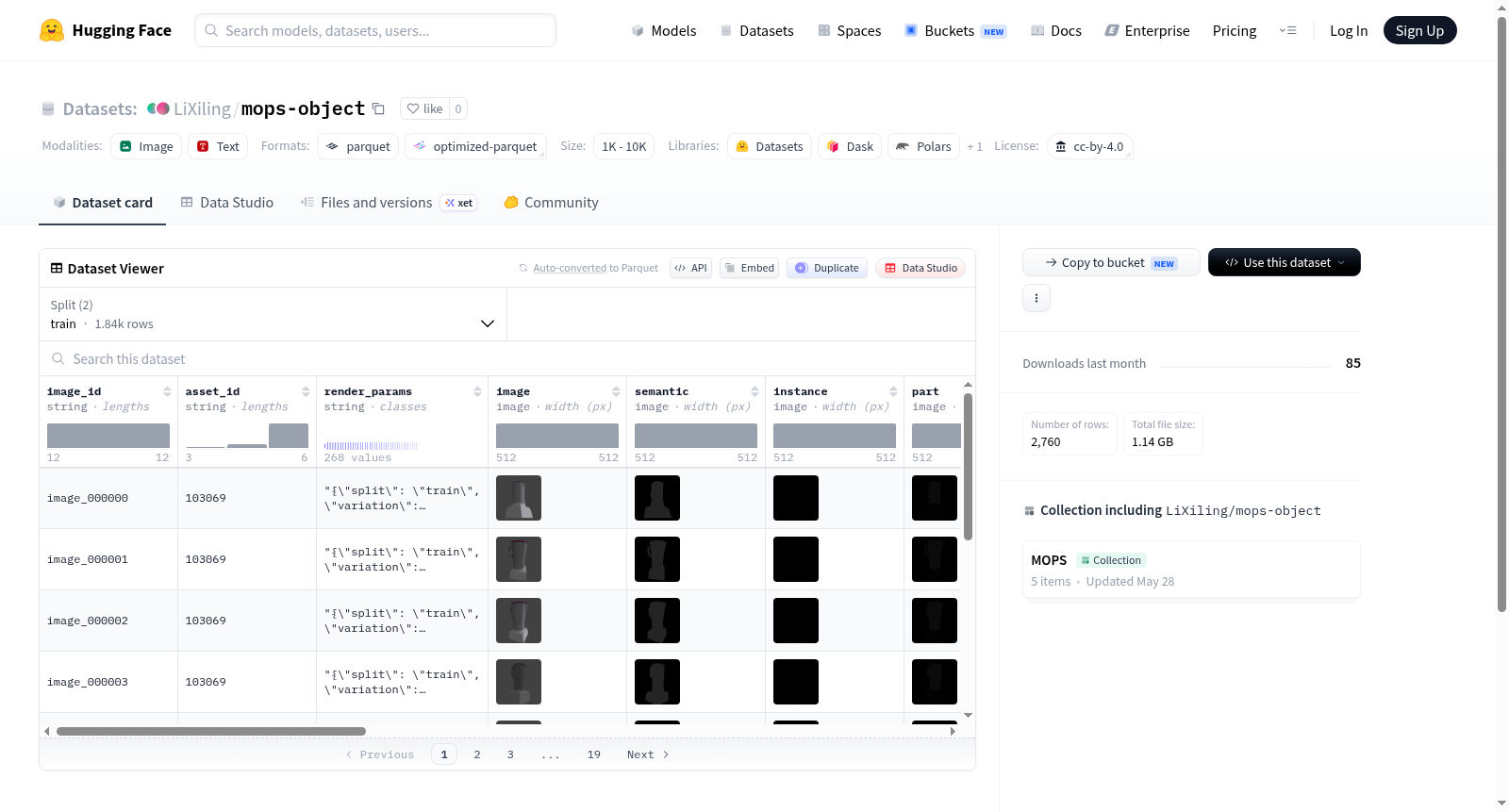This screenshot has height=812, width=1509.
Task: Open image thumbnail for image_000000
Action: point(519,498)
